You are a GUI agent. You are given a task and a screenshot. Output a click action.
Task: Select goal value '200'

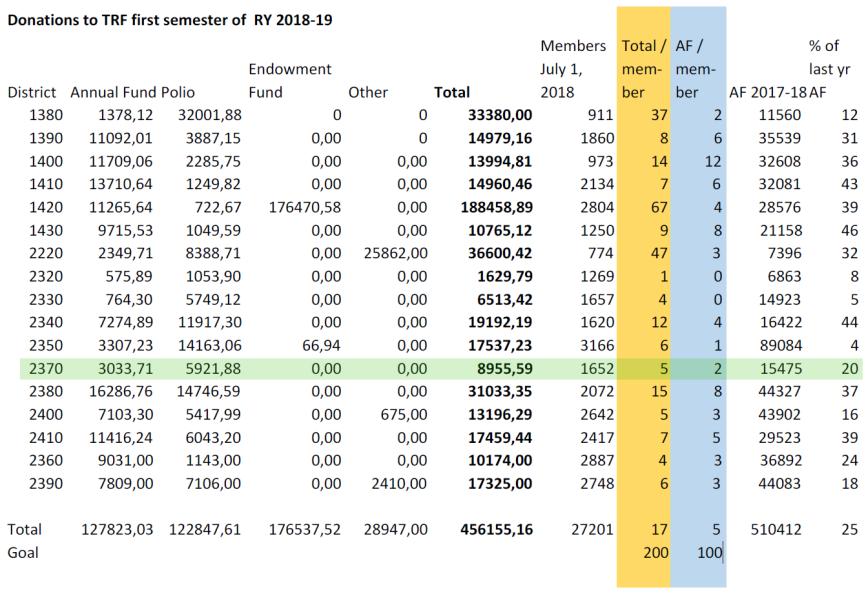tap(656, 552)
